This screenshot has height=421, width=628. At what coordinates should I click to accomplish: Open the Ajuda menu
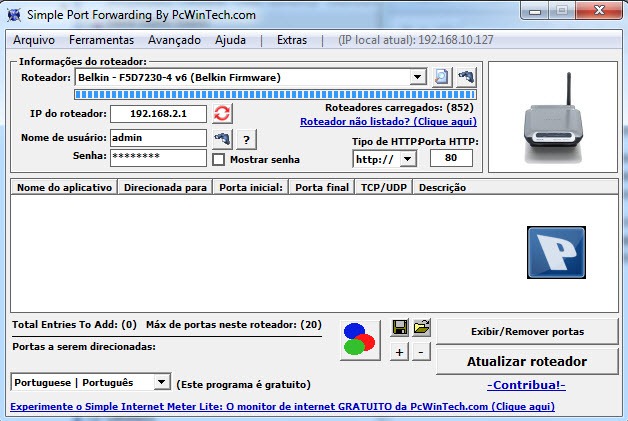(230, 40)
